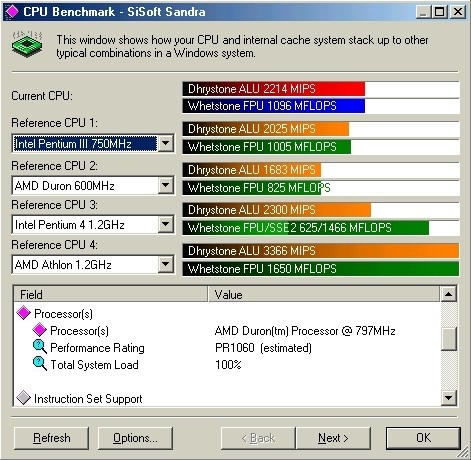Image resolution: width=471 pixels, height=460 pixels.
Task: Open the Reference CPU 2 dropdown arrow
Action: click(x=166, y=185)
